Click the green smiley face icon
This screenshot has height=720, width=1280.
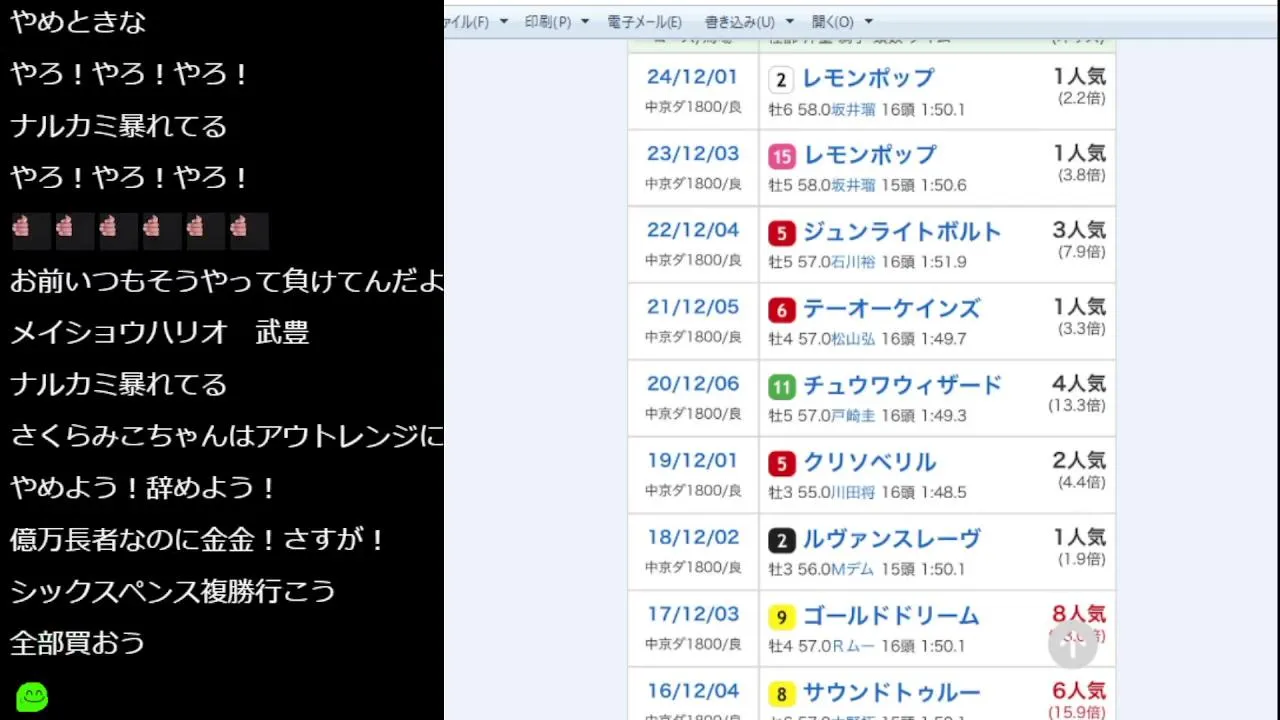click(x=32, y=697)
